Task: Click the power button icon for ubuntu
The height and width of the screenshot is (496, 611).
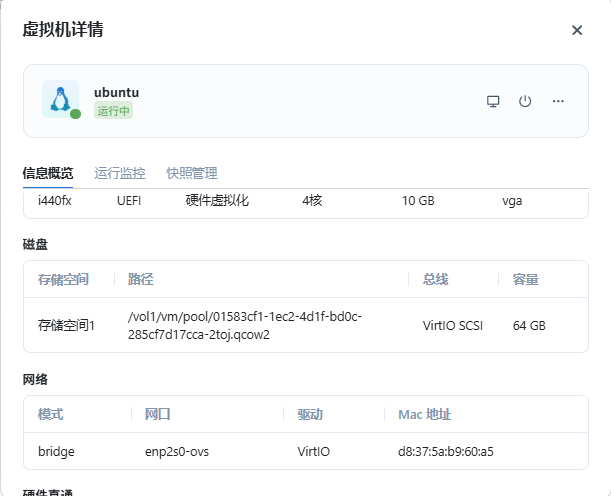Action: coord(525,101)
